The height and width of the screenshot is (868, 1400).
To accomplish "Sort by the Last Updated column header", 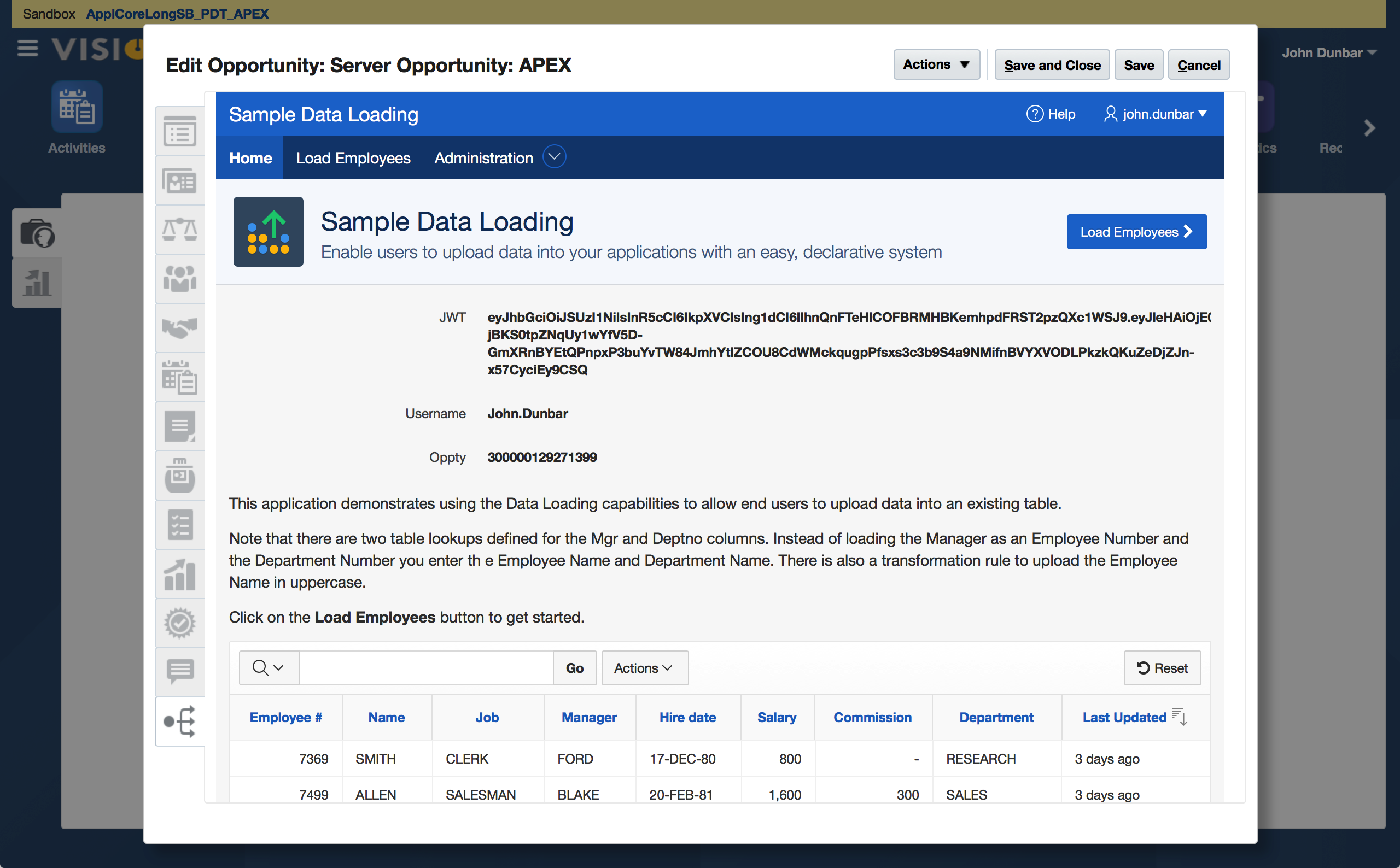I will click(x=1124, y=717).
